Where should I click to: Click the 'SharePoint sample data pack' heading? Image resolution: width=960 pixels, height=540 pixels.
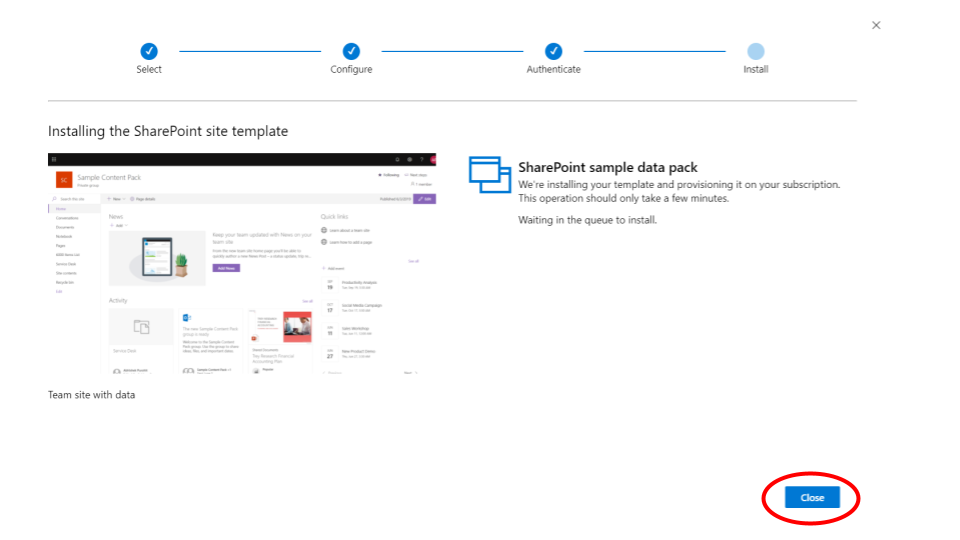tap(608, 167)
